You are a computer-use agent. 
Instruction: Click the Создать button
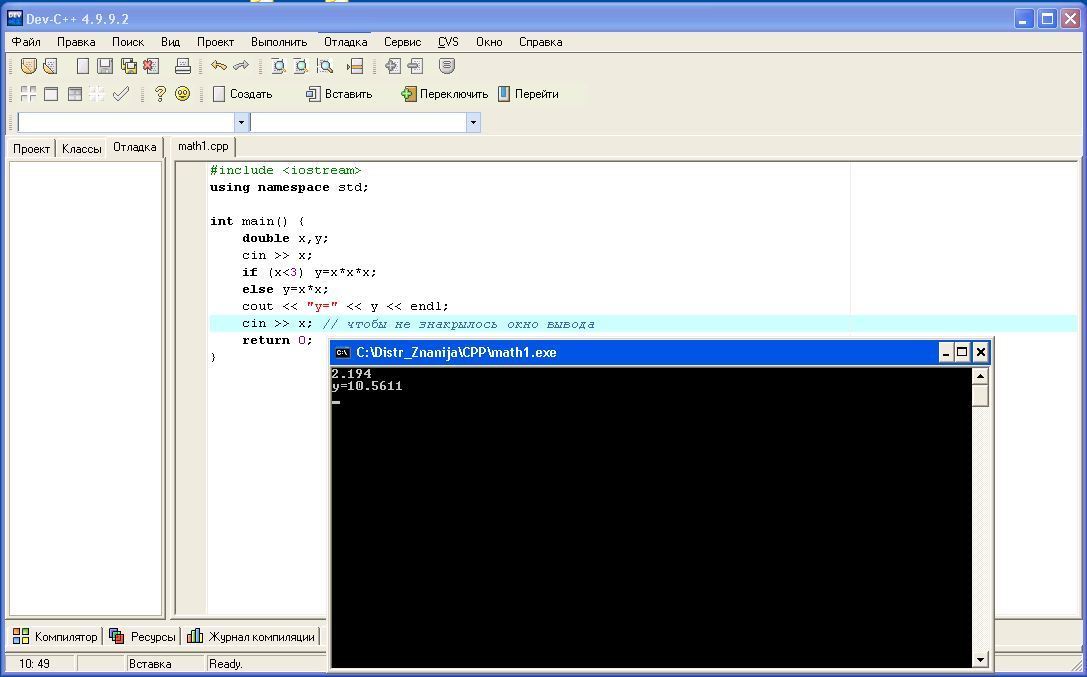[x=242, y=94]
